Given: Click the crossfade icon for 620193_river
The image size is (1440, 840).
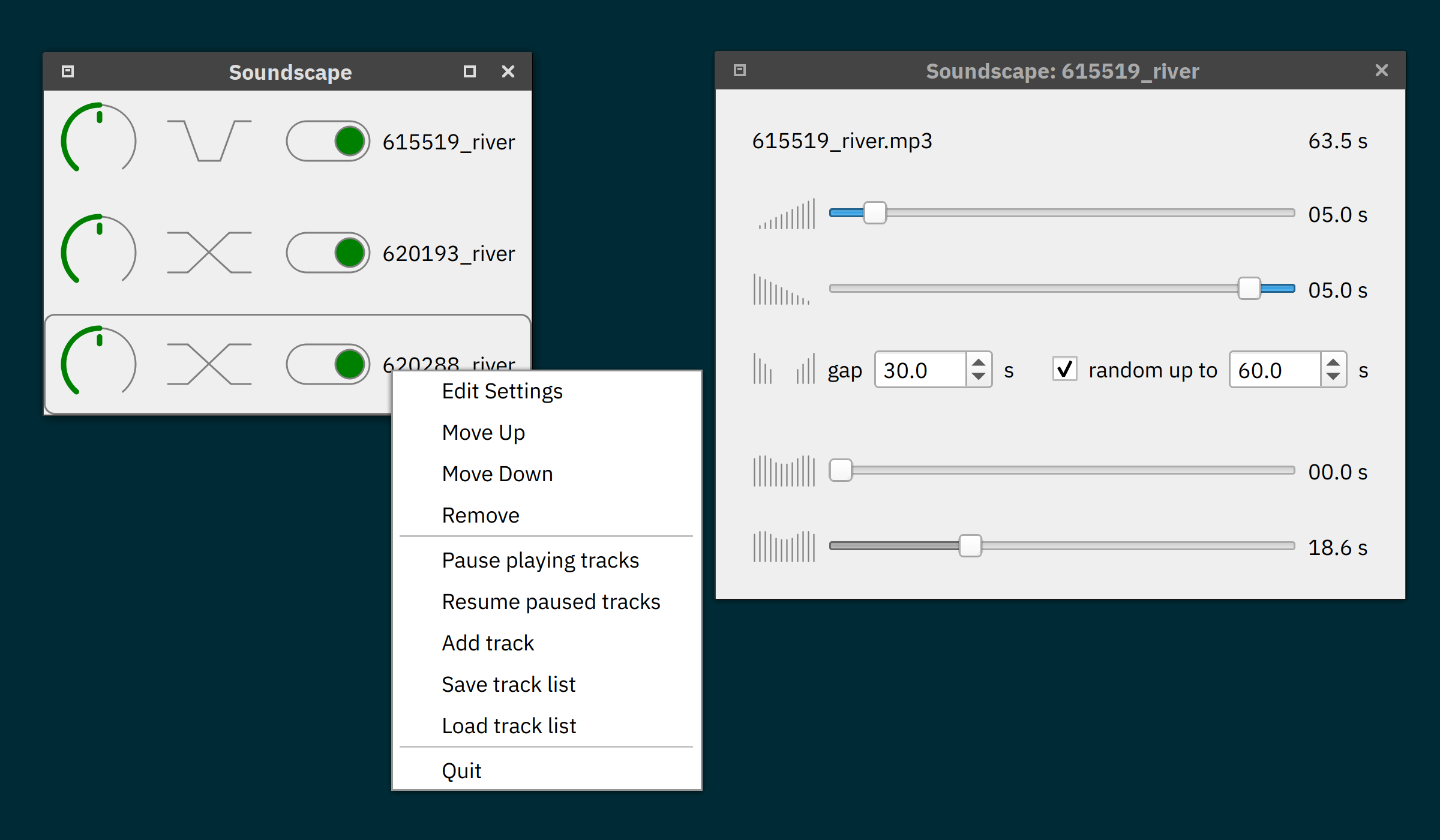Looking at the screenshot, I should tap(209, 253).
